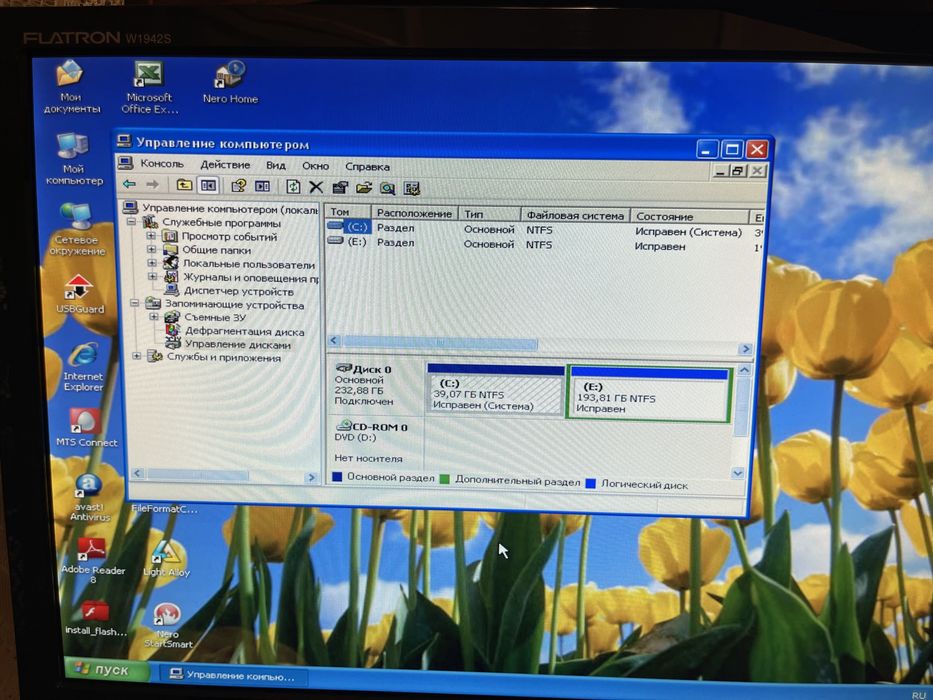Expand the Службы и приложения node
Screen dimensions: 933x700
tap(137, 356)
